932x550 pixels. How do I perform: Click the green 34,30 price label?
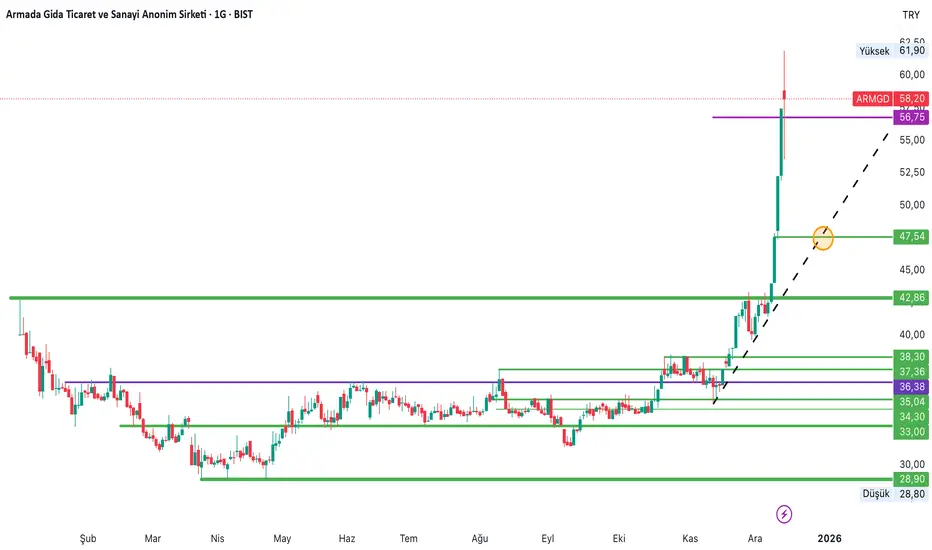tap(911, 417)
